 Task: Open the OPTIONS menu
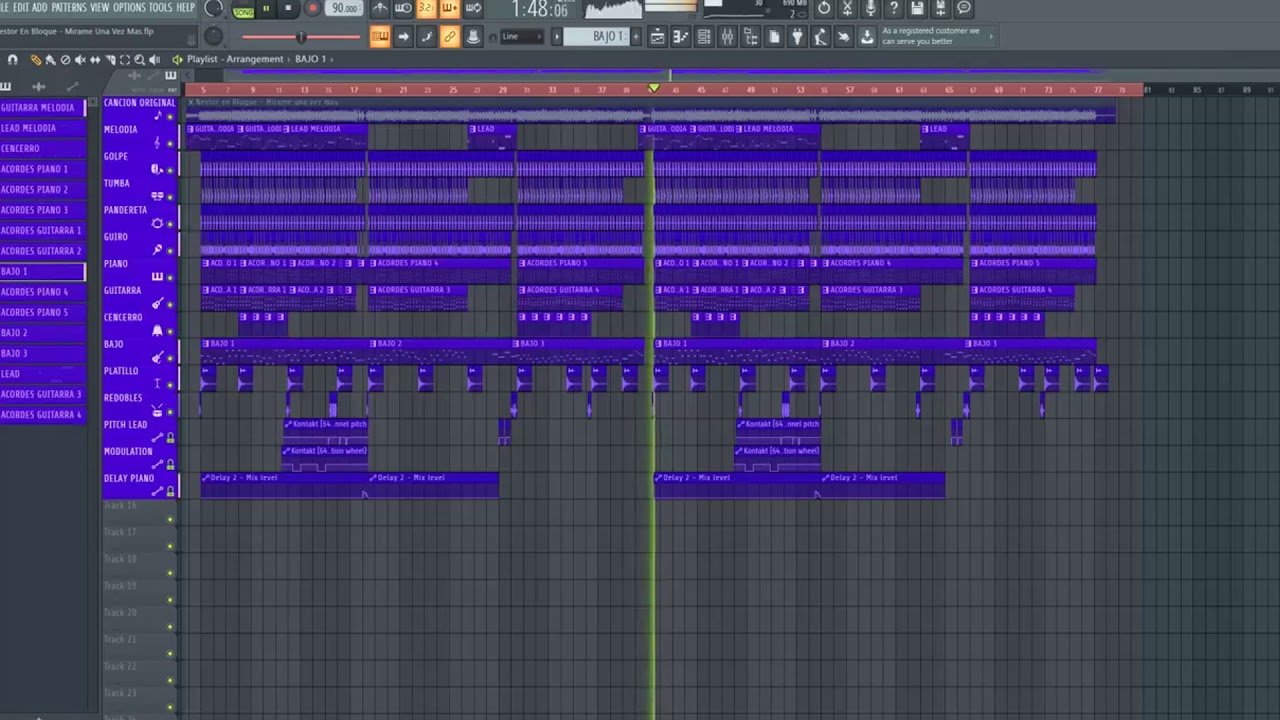point(129,7)
